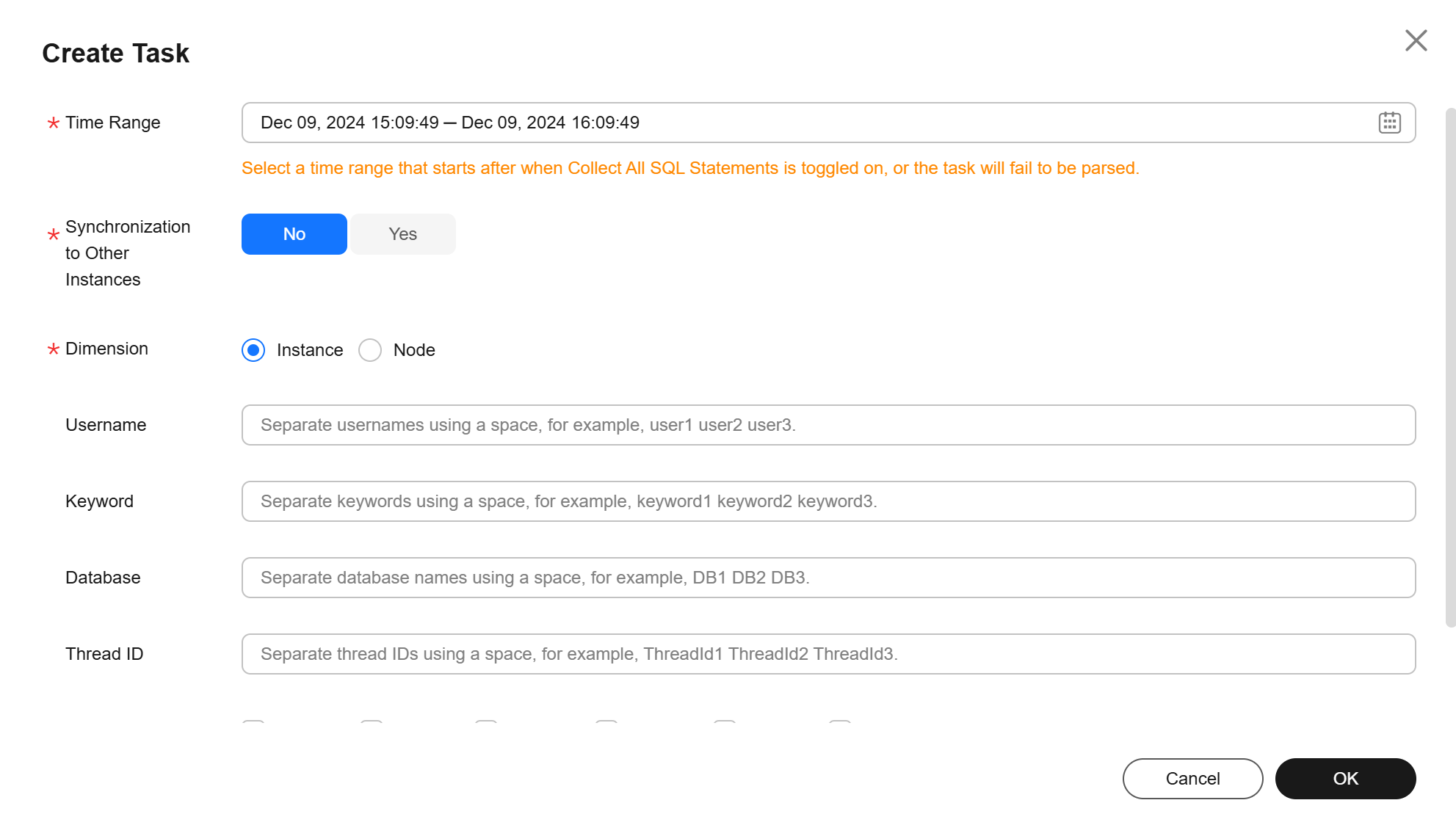Select No for Synchronization to Other Instances

pos(294,234)
